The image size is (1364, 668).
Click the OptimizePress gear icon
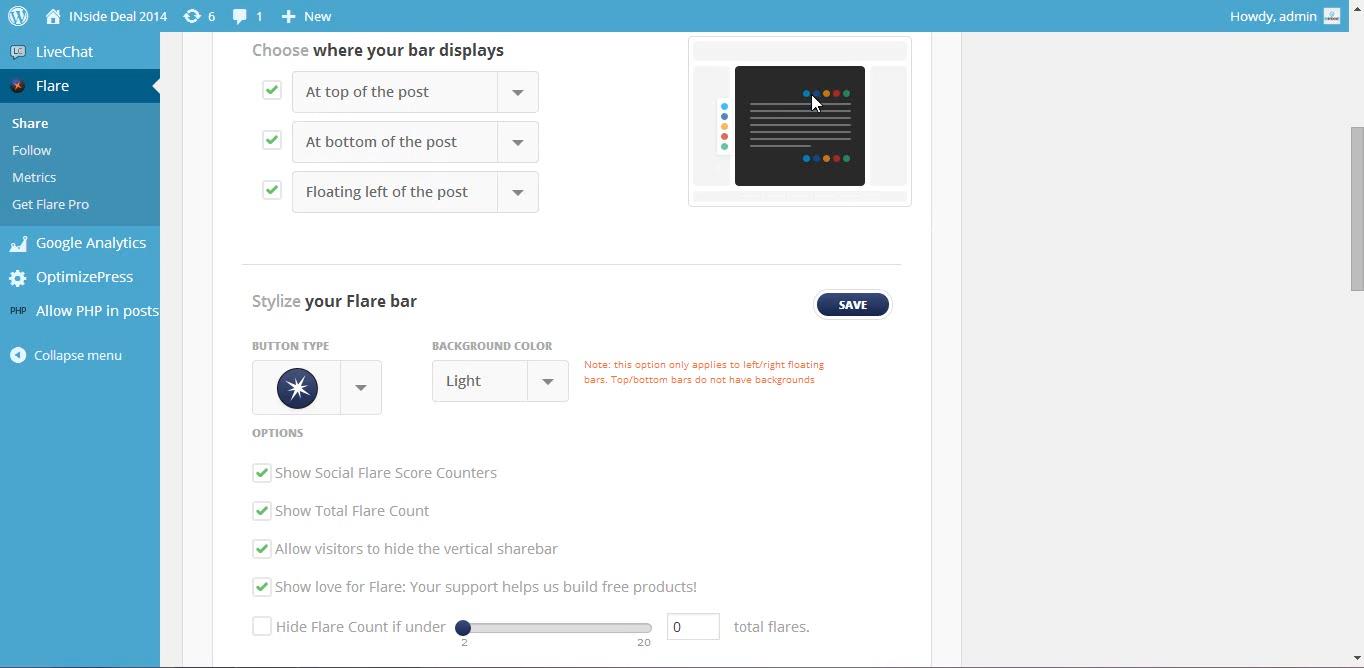(18, 277)
